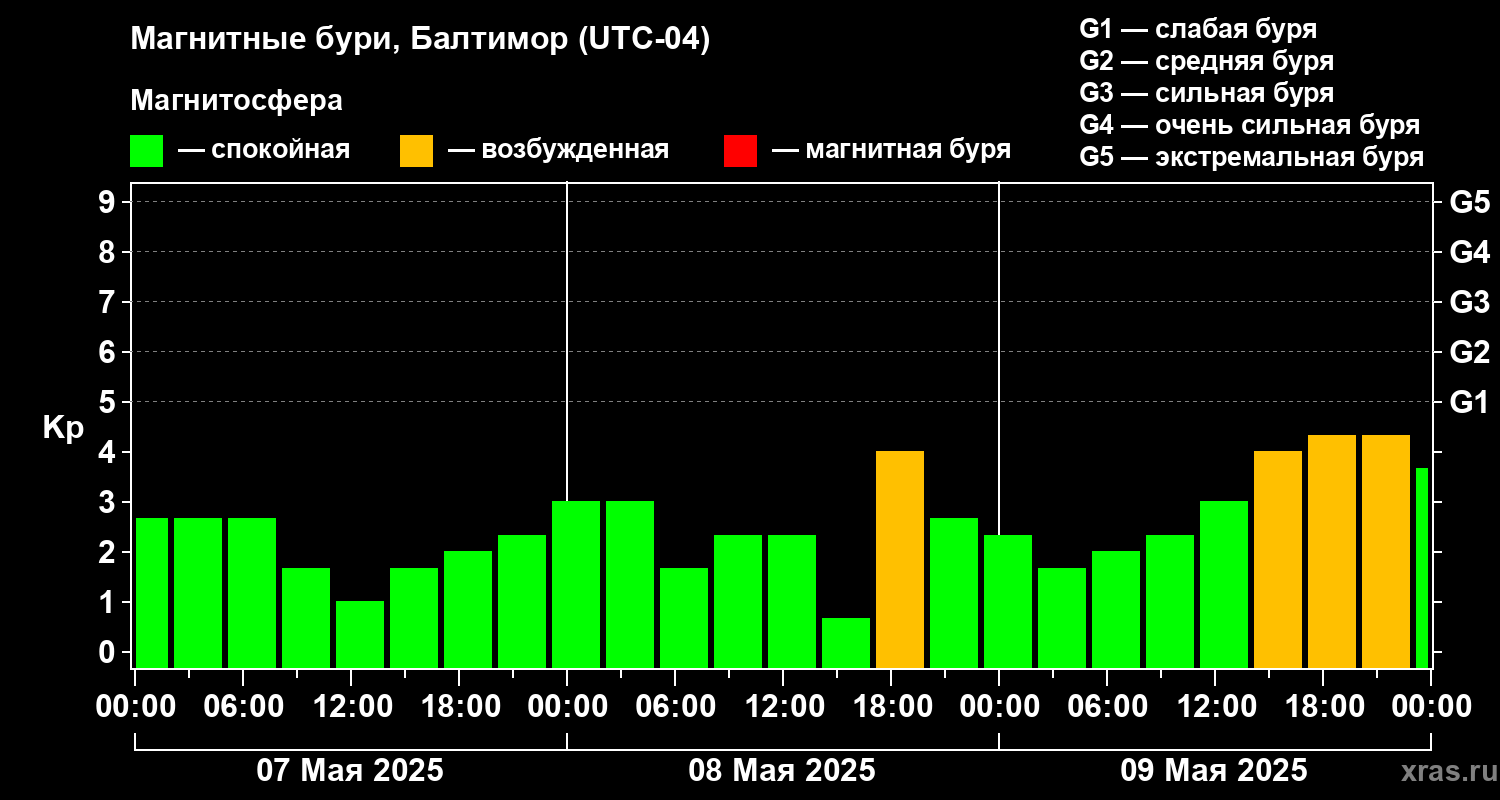Select the 'G5 — экстремальная буря' legend line

(x=1252, y=157)
